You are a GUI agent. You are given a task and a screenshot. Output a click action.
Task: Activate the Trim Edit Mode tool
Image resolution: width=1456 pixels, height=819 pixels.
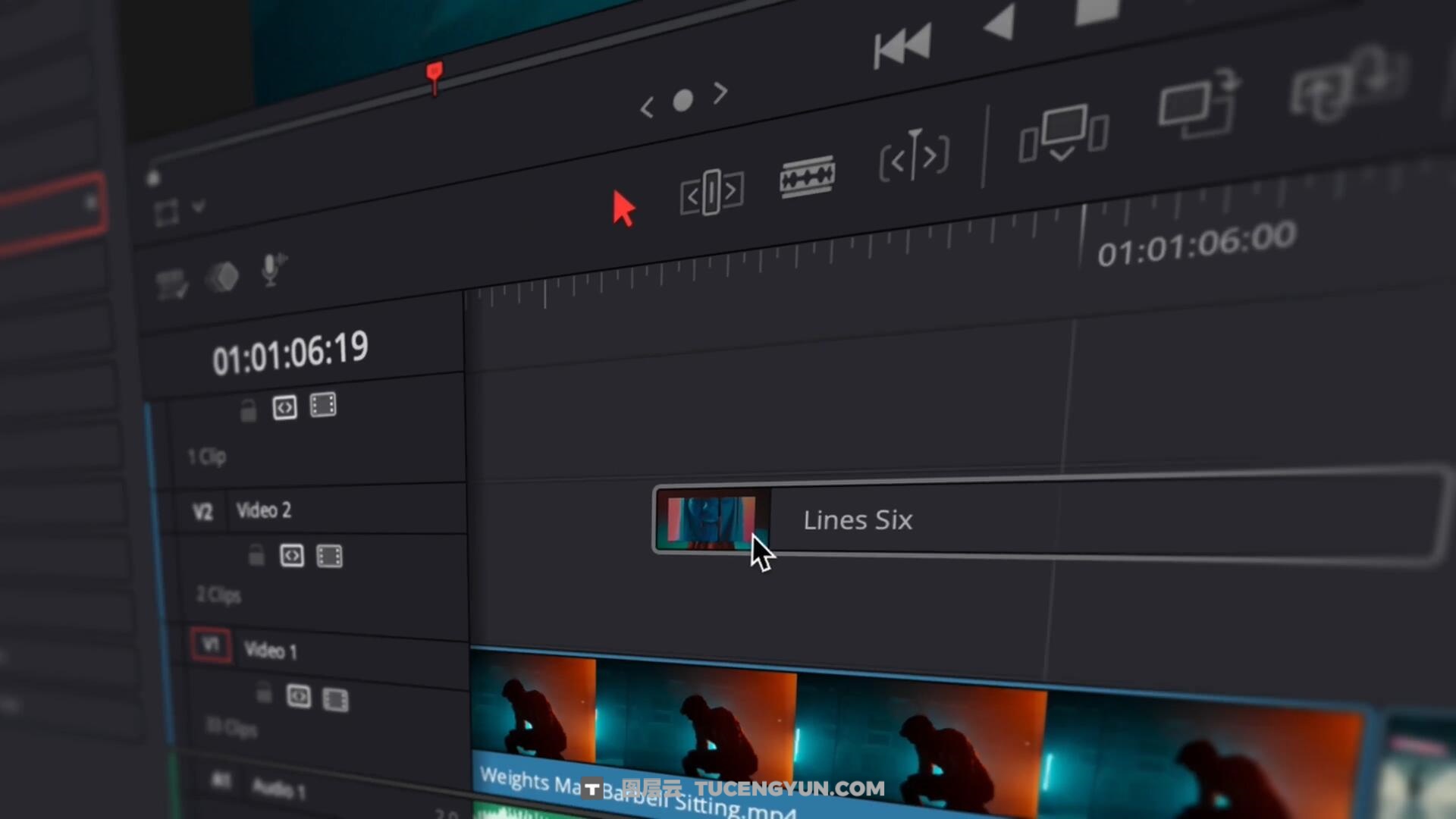711,193
